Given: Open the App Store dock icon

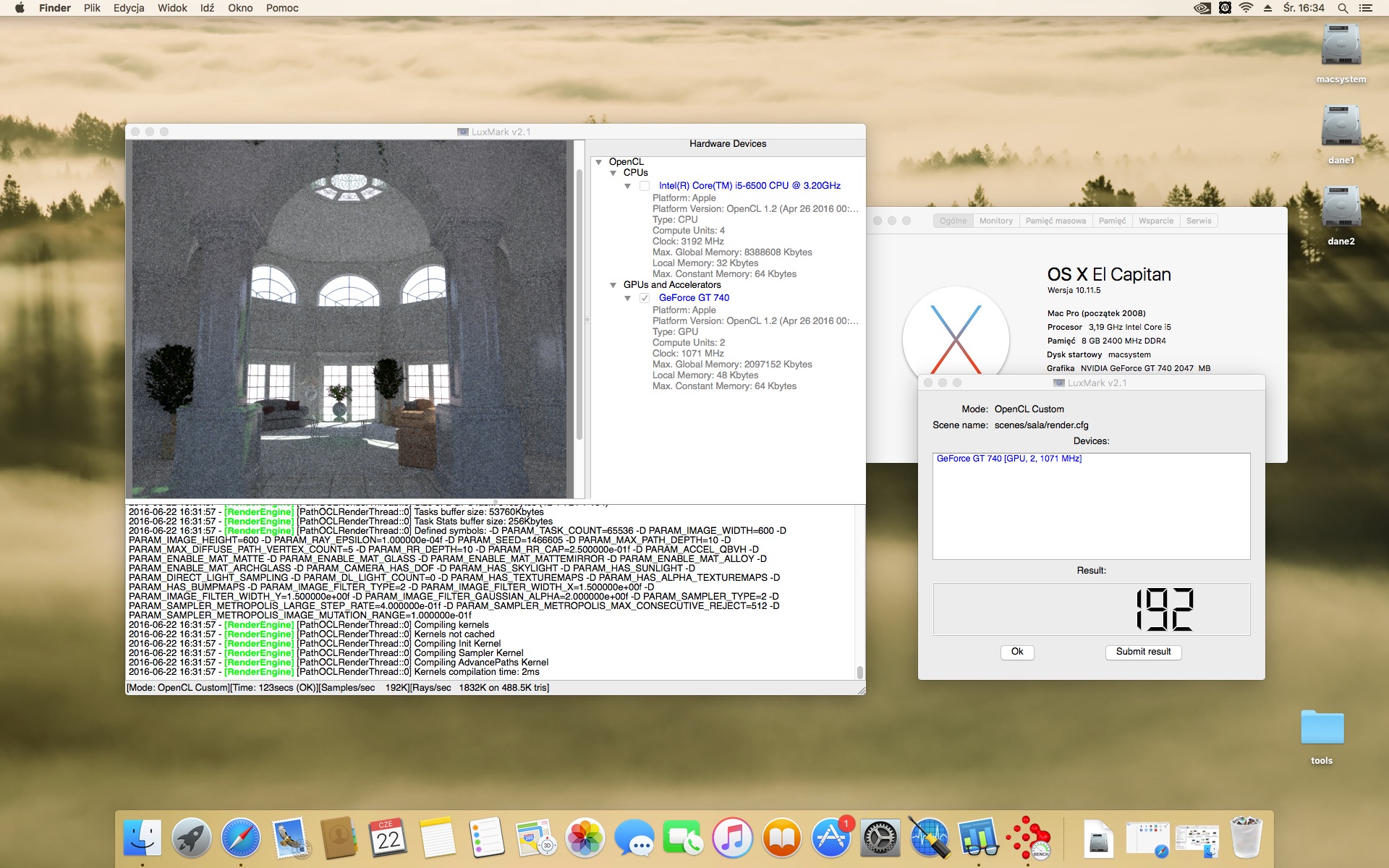Looking at the screenshot, I should (x=831, y=838).
